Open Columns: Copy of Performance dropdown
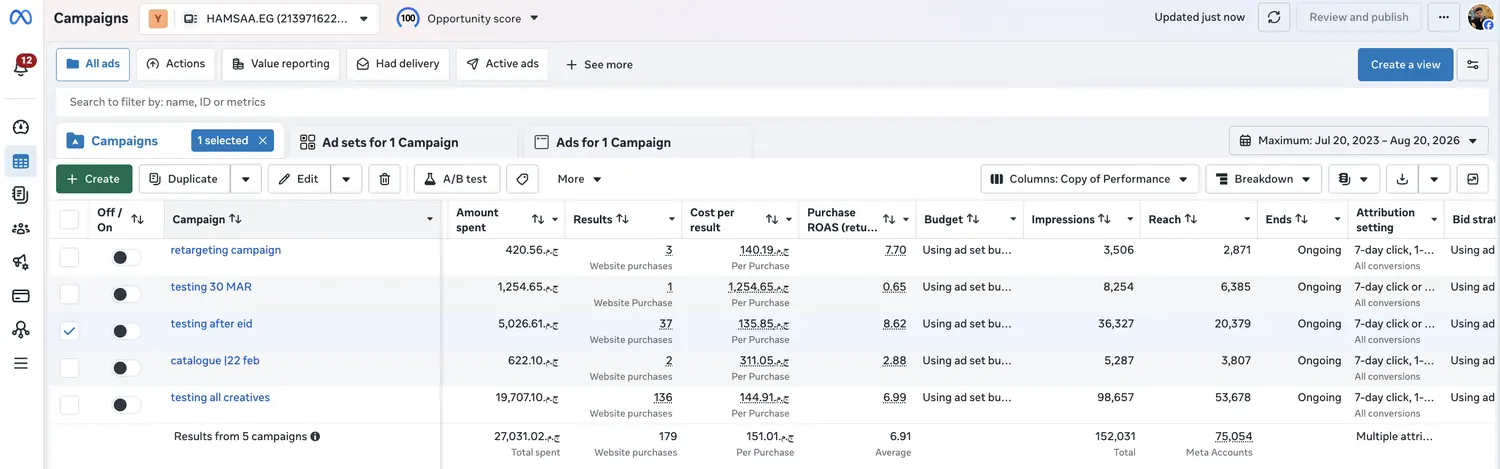 pos(1090,179)
